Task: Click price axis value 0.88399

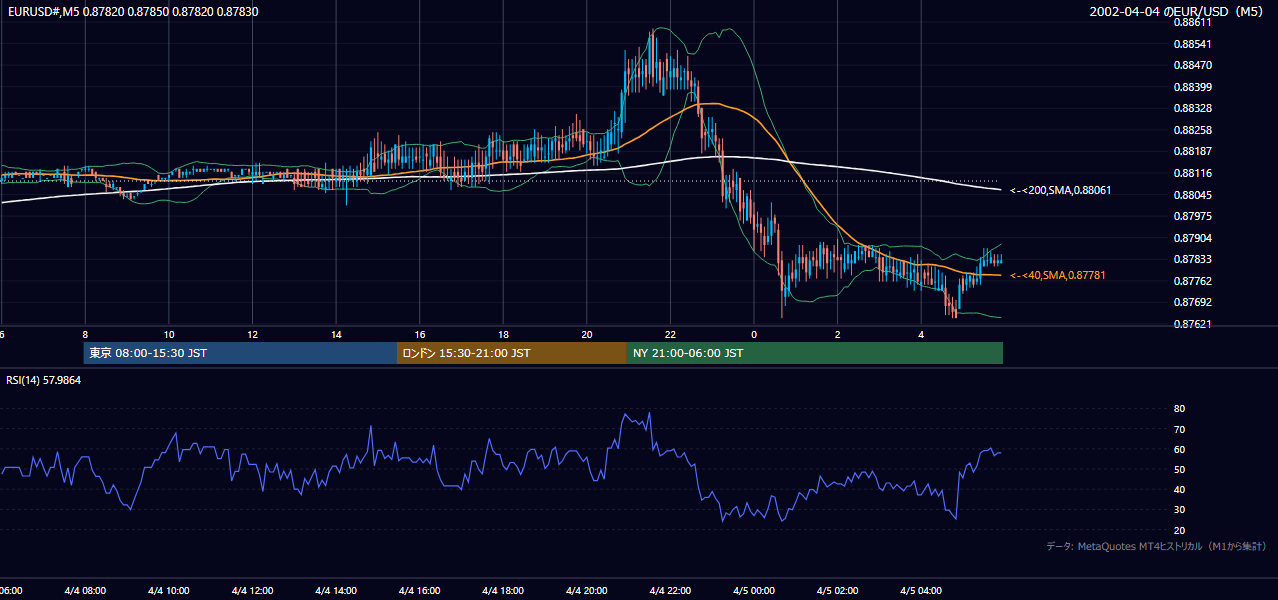Action: (1193, 87)
